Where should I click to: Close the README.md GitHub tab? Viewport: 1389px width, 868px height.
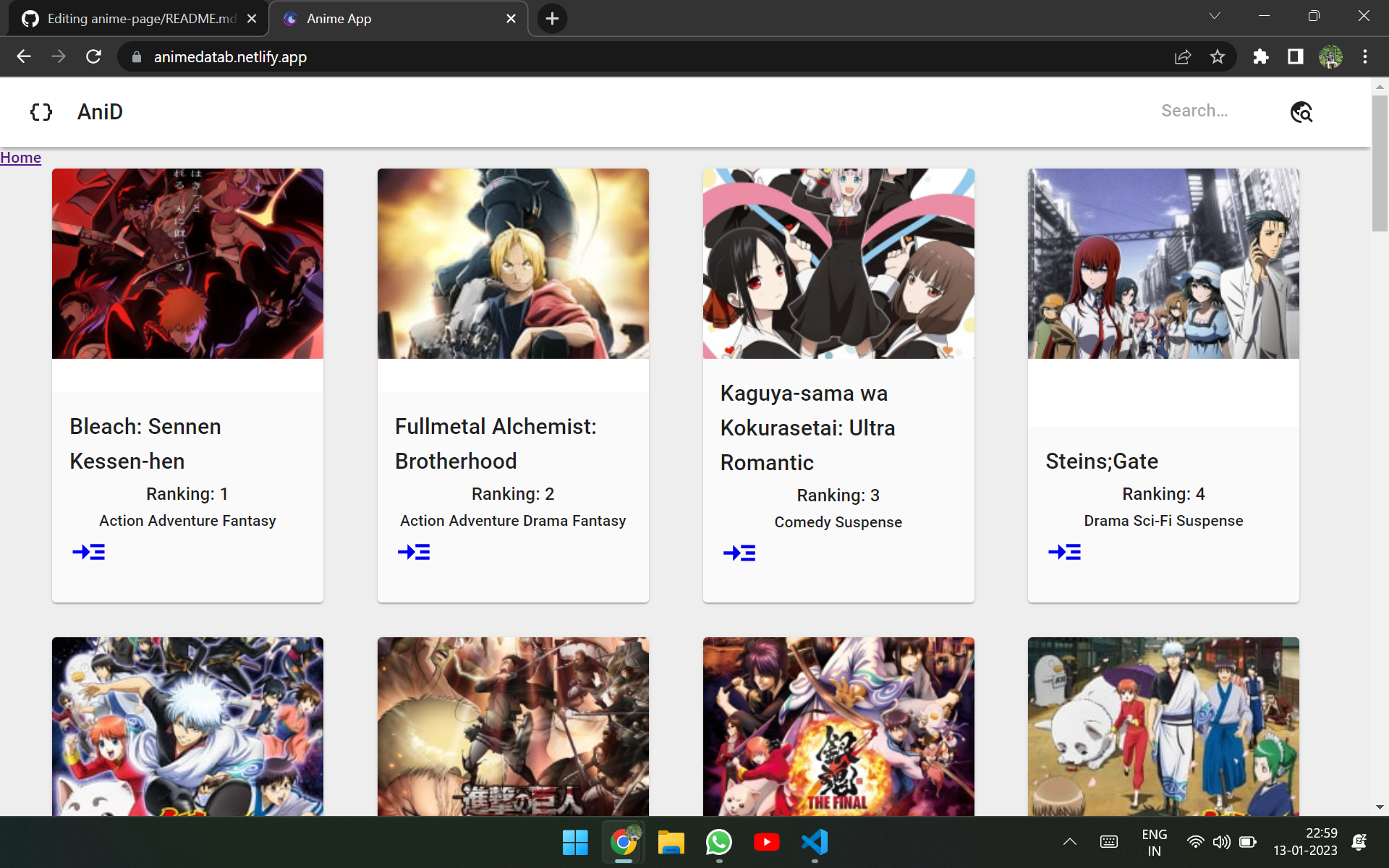tap(252, 19)
